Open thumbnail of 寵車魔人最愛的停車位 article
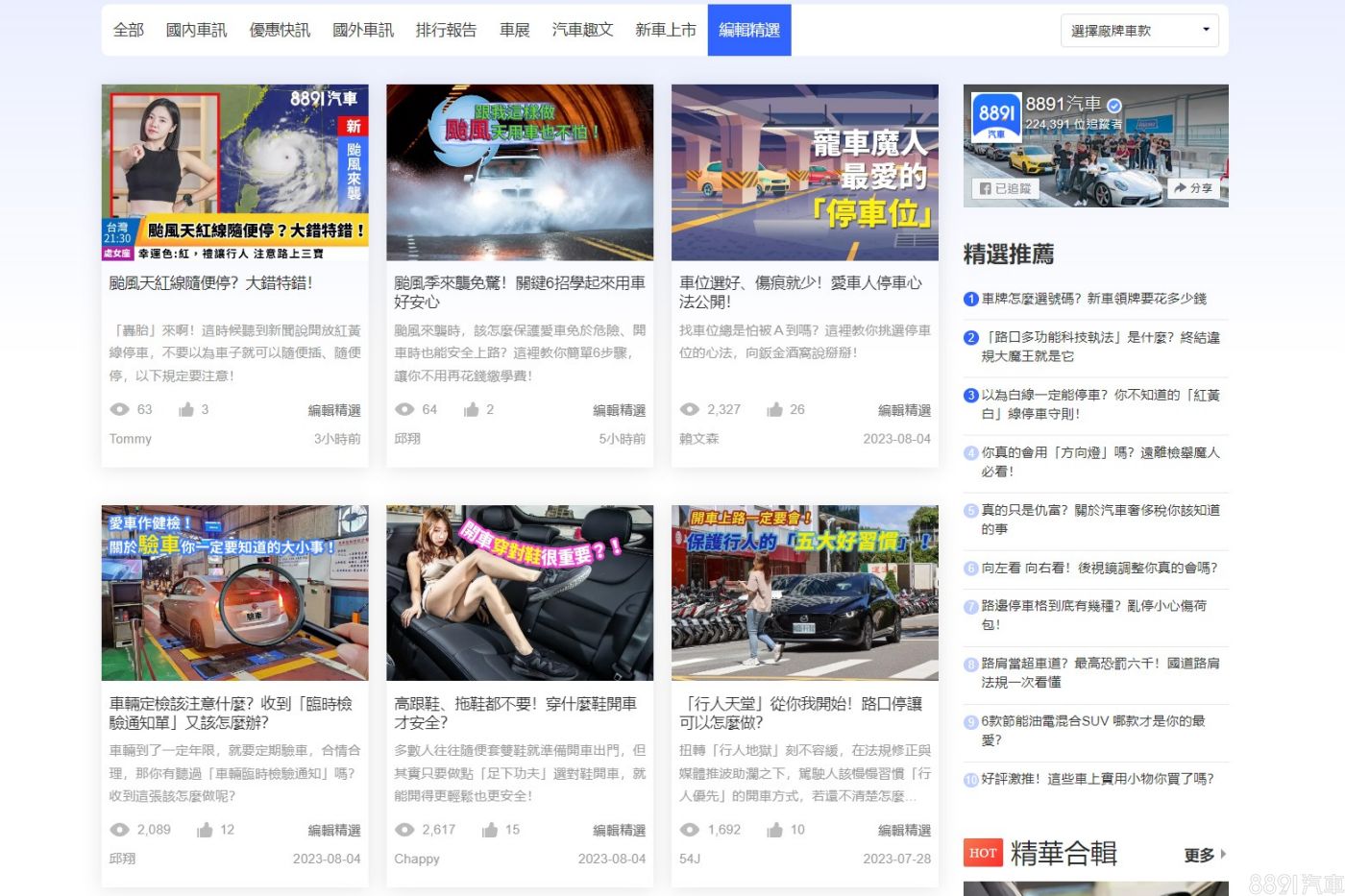1345x896 pixels. pos(804,173)
